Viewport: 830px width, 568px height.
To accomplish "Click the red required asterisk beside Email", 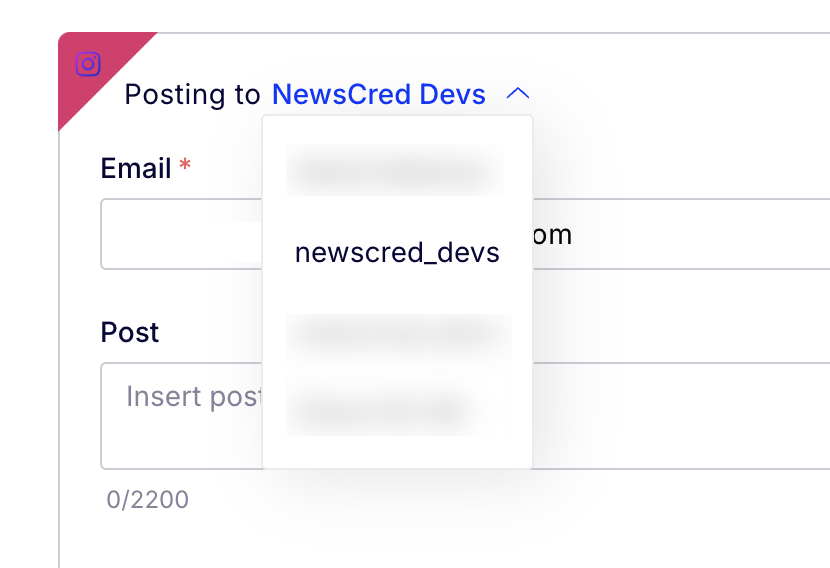I will point(185,164).
